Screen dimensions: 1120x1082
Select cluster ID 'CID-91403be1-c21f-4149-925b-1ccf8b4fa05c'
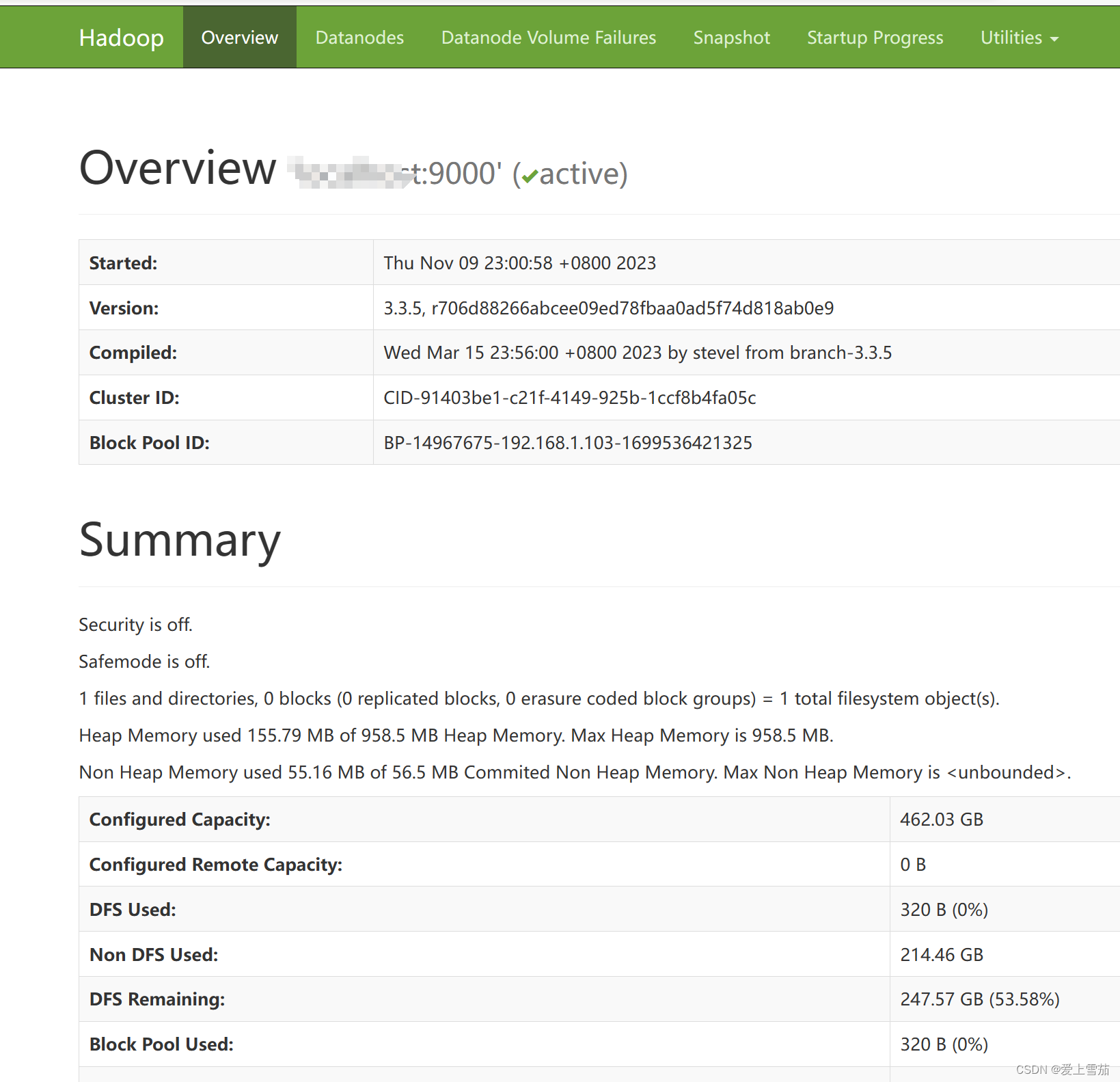click(x=570, y=398)
